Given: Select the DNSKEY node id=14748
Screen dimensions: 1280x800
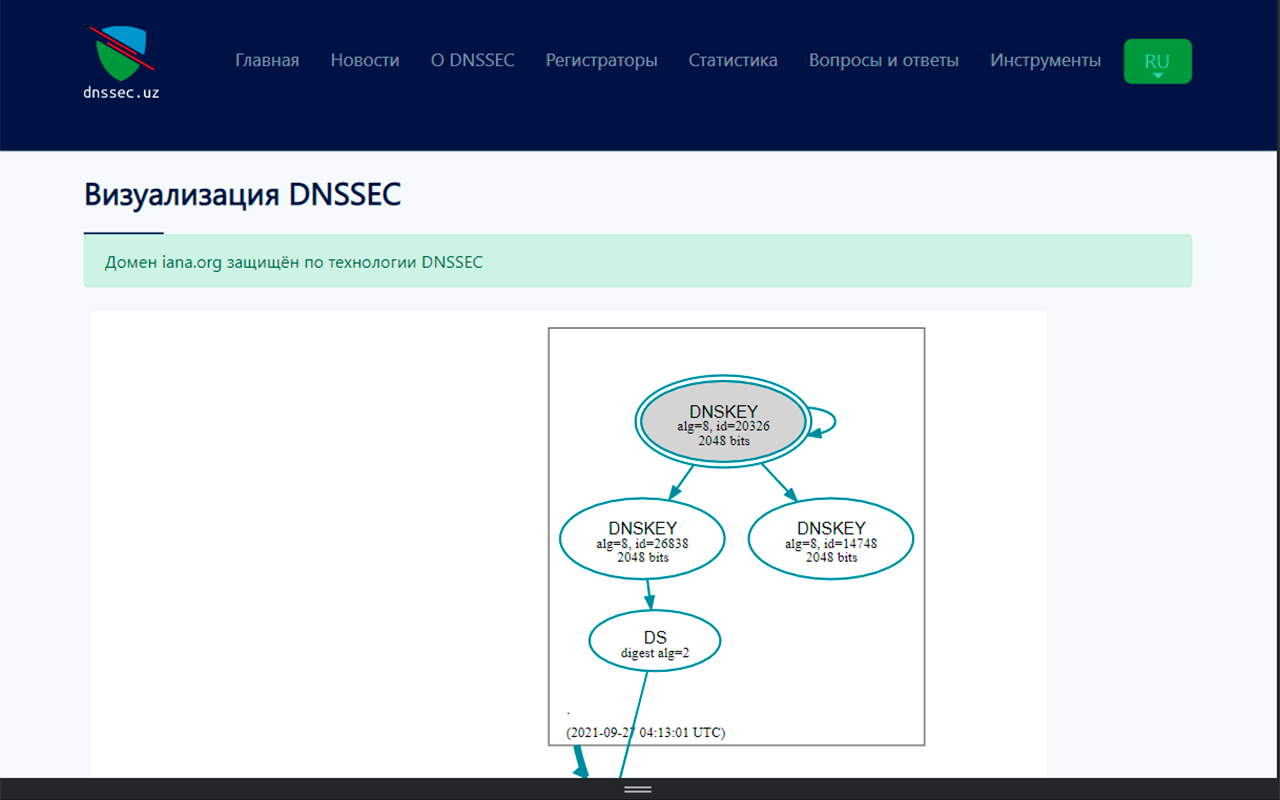Looking at the screenshot, I should 830,538.
